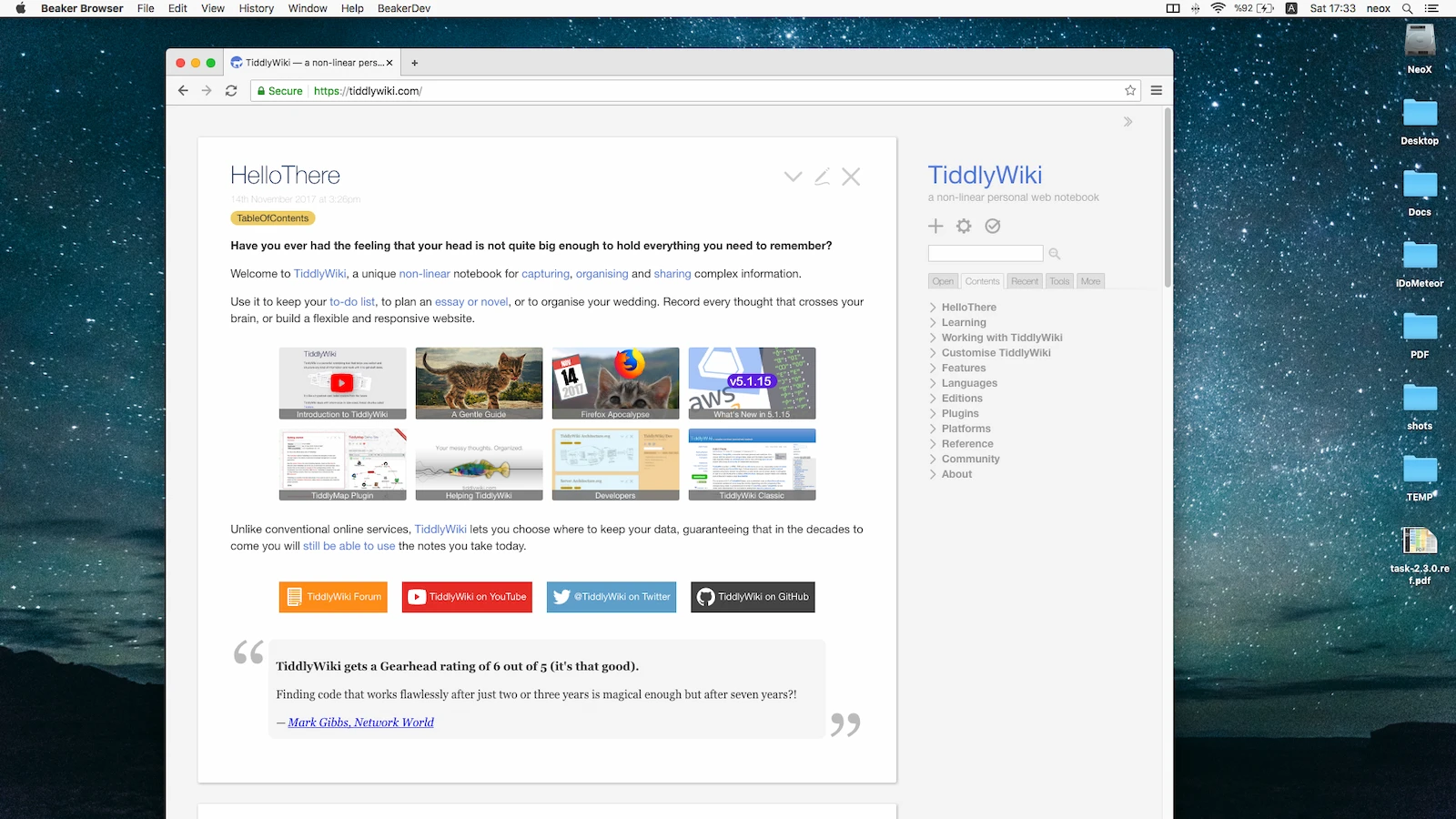Screen dimensions: 1456x819
Task: Open the NeoX drive on desktop
Action: [1420, 49]
